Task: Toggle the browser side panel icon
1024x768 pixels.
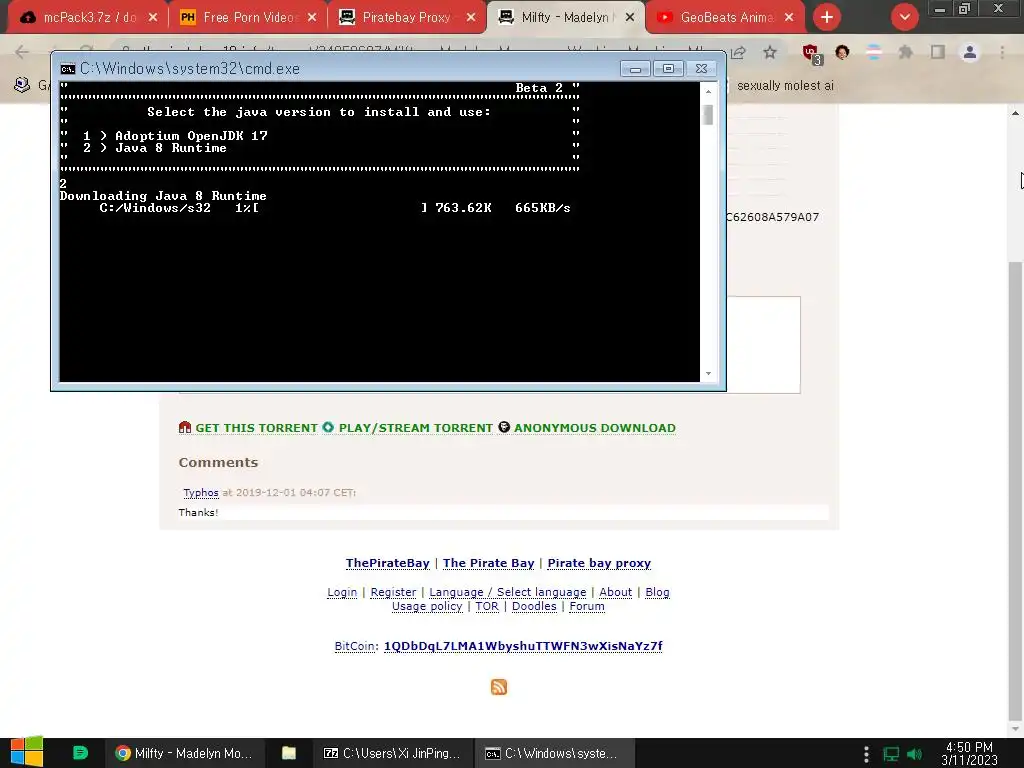Action: click(x=938, y=52)
